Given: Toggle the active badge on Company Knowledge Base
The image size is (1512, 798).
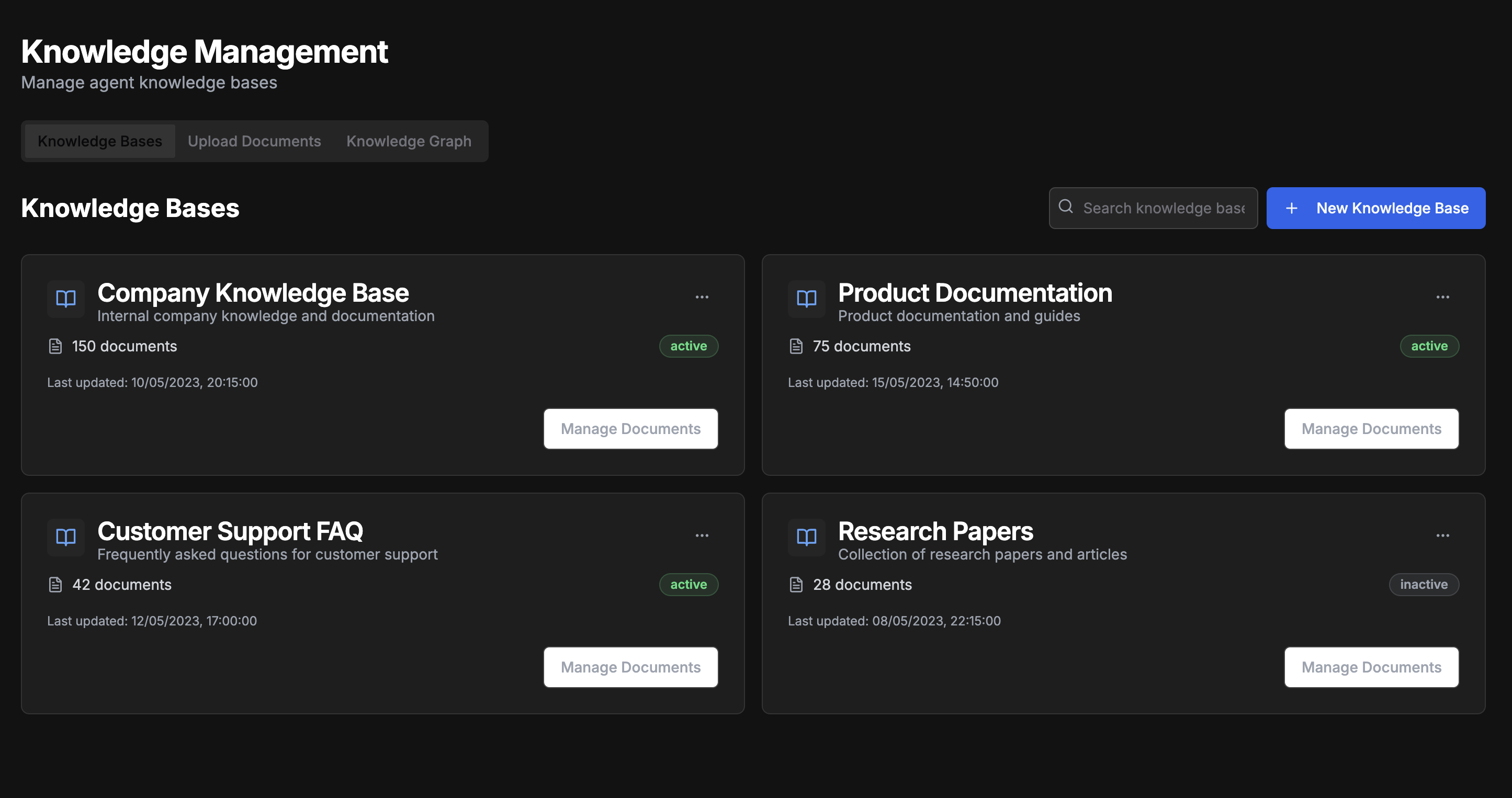Looking at the screenshot, I should pyautogui.click(x=688, y=346).
